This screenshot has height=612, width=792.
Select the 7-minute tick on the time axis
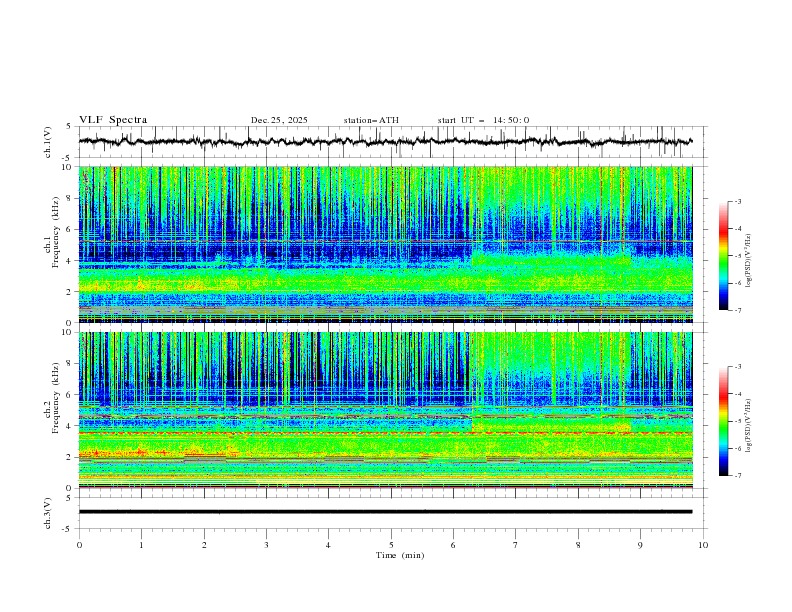point(516,544)
